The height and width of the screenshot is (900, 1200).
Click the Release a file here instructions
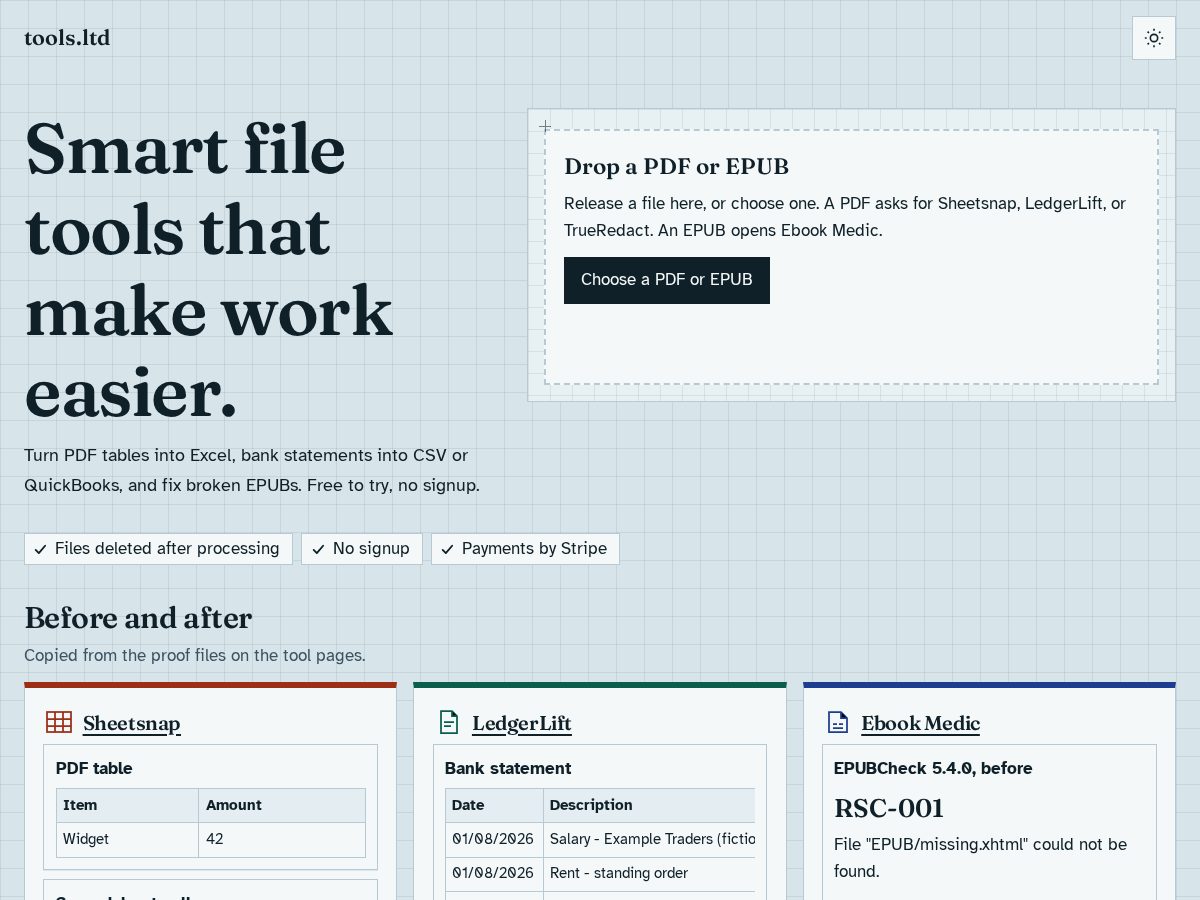(x=845, y=217)
